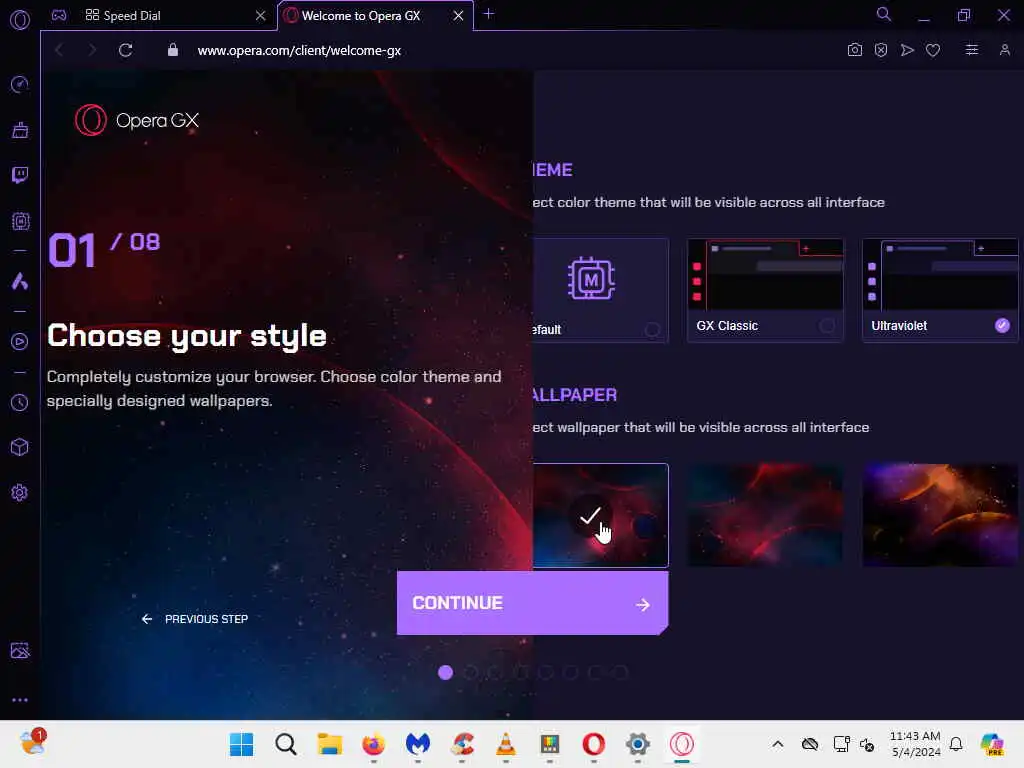Open the ad blocker shield icon
The width and height of the screenshot is (1024, 768).
(880, 50)
